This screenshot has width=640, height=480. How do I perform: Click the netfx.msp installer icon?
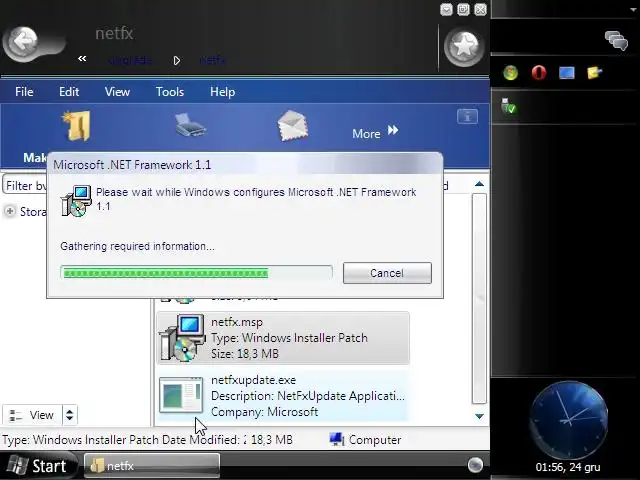pyautogui.click(x=181, y=338)
